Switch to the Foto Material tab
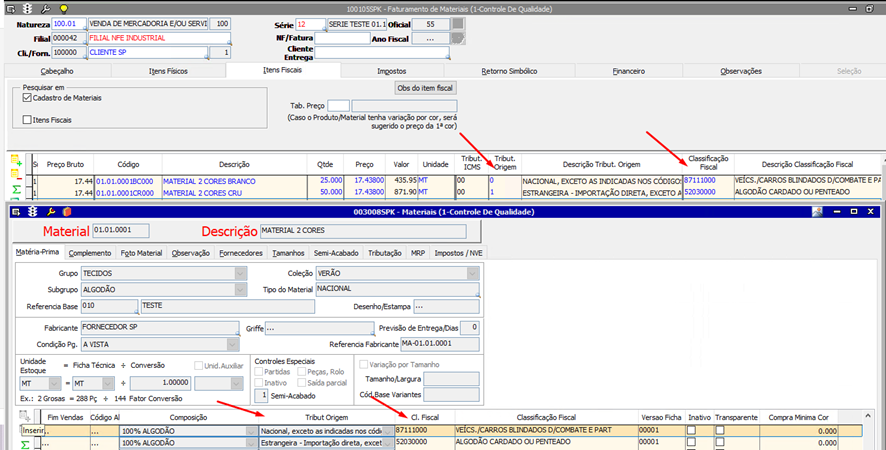886x450 pixels. (x=141, y=253)
